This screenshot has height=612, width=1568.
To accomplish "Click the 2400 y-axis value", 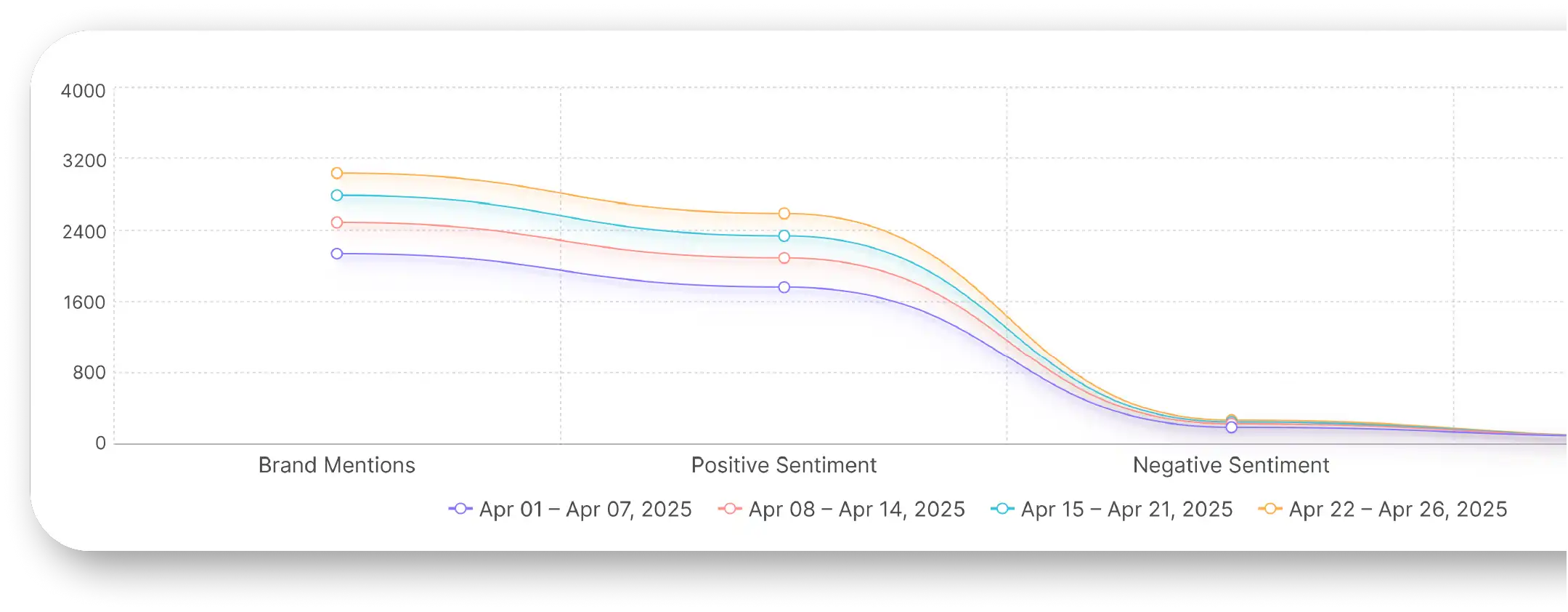I will [x=84, y=232].
